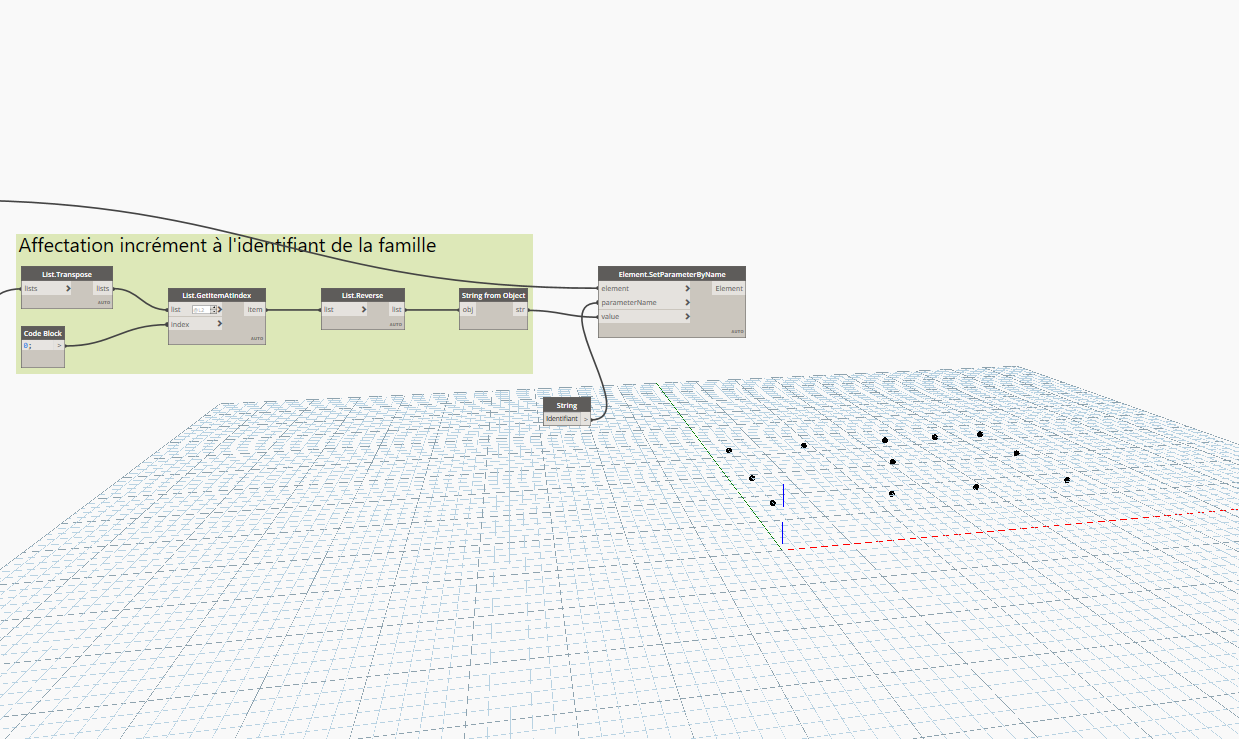Edit the String node's Identifiant text field

[561, 419]
